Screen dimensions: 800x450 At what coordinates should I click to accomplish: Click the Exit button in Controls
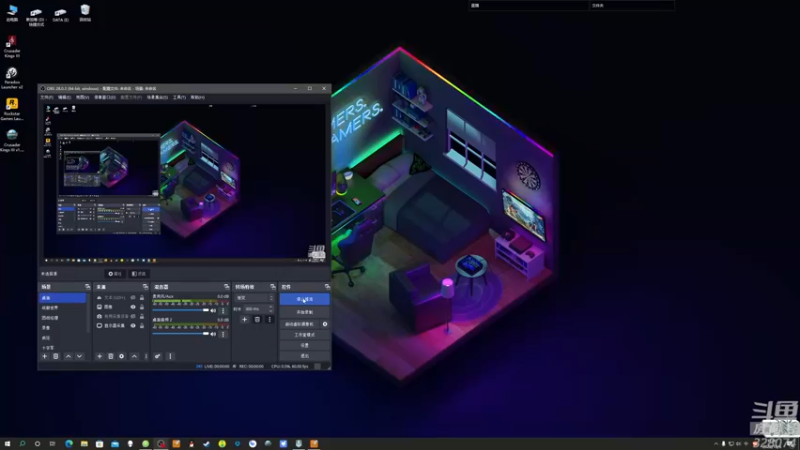(x=305, y=356)
